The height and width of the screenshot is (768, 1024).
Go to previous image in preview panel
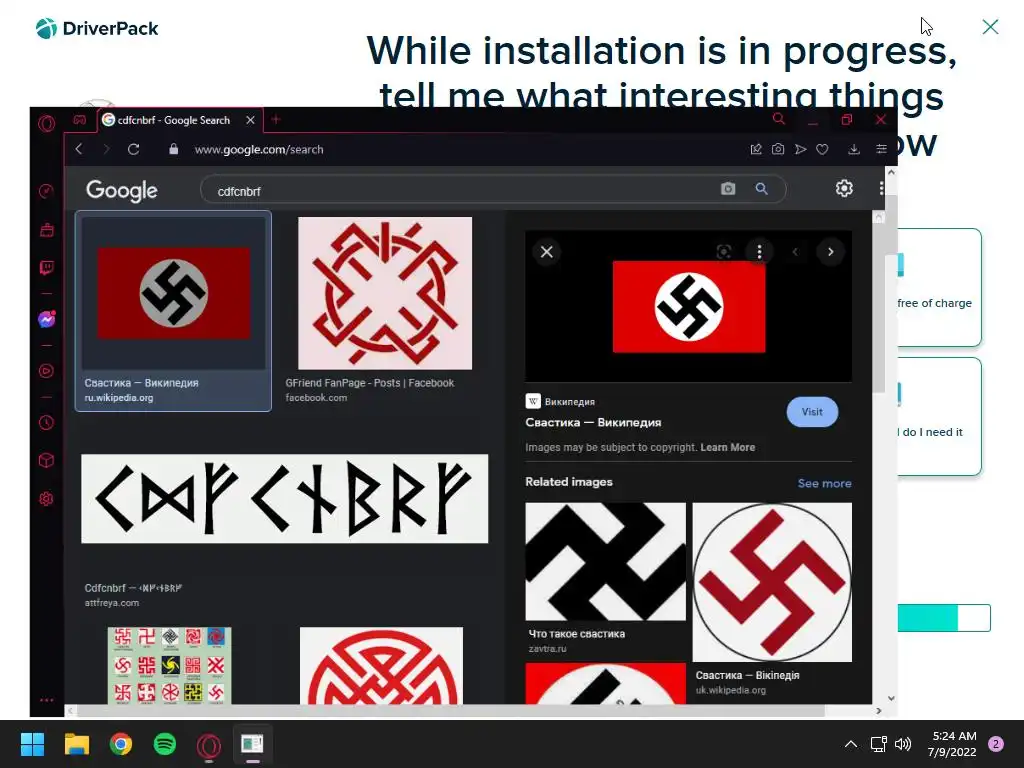pos(795,252)
